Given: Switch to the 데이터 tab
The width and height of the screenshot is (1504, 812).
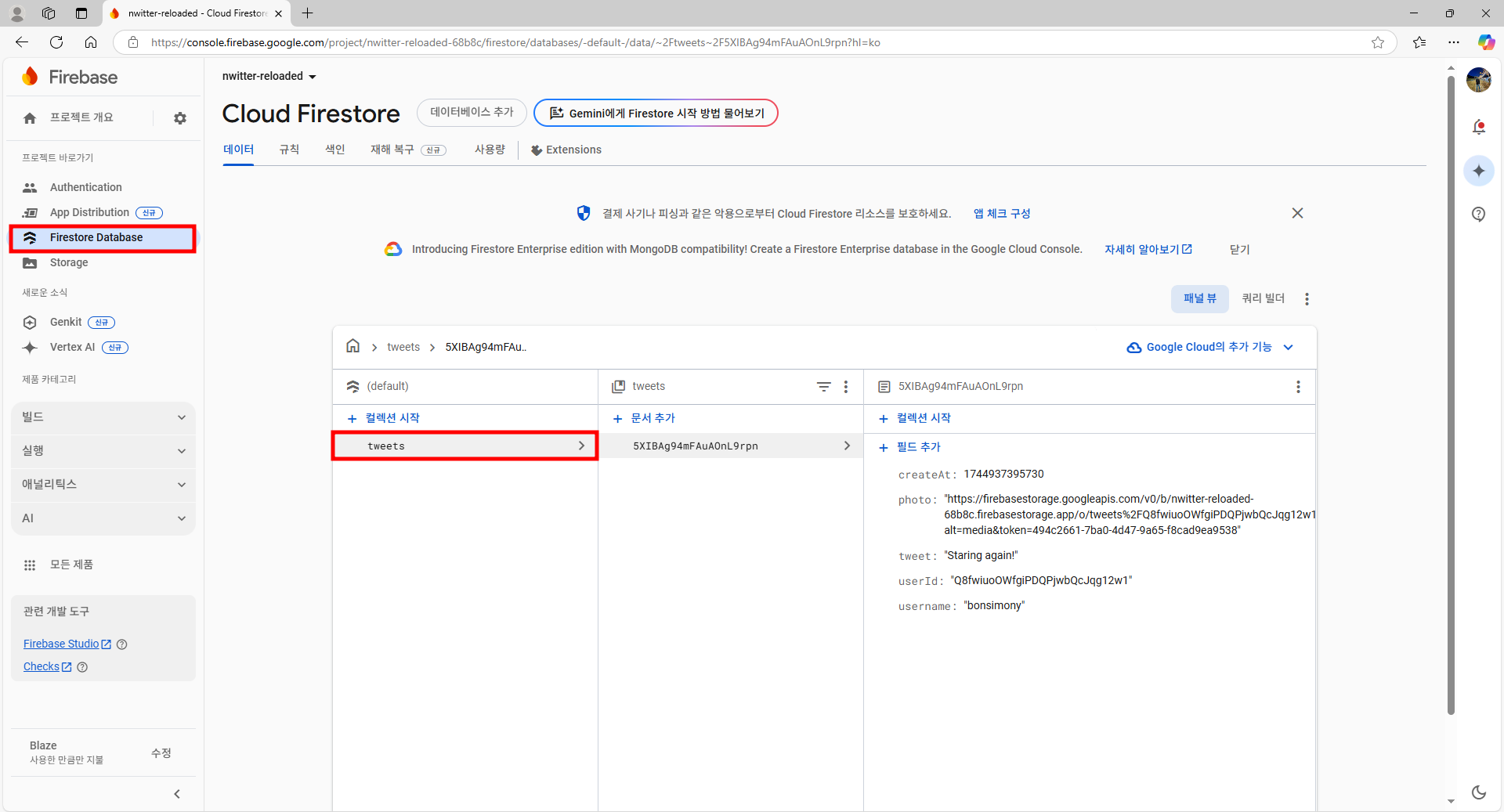Looking at the screenshot, I should pos(238,150).
